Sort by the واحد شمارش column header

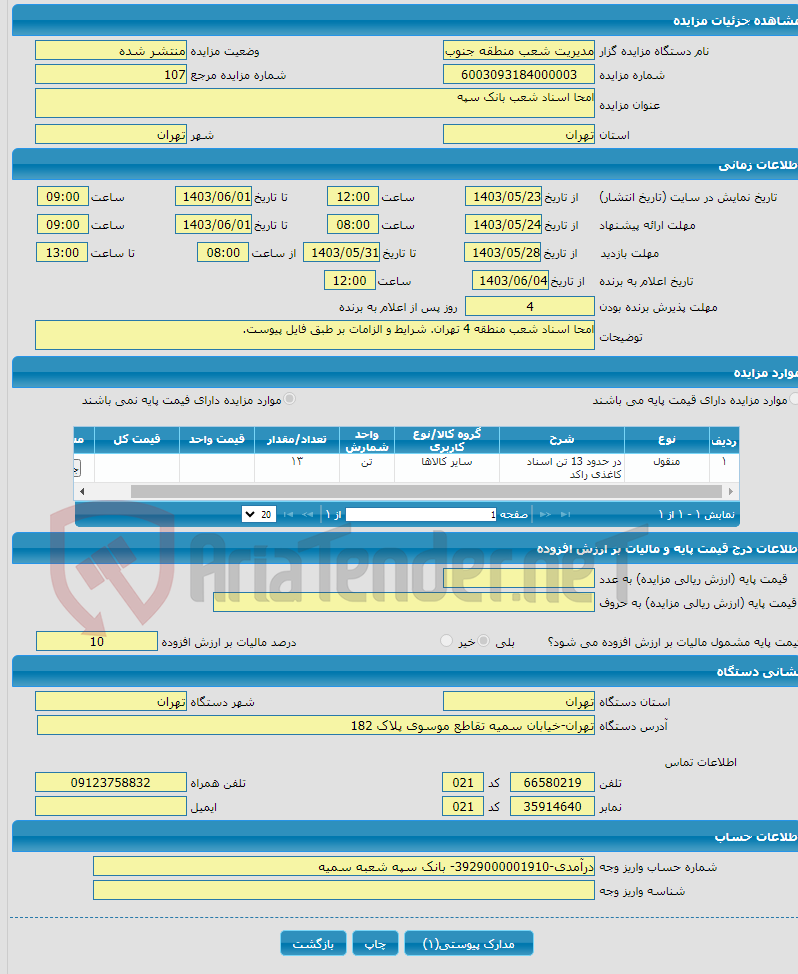(x=366, y=440)
